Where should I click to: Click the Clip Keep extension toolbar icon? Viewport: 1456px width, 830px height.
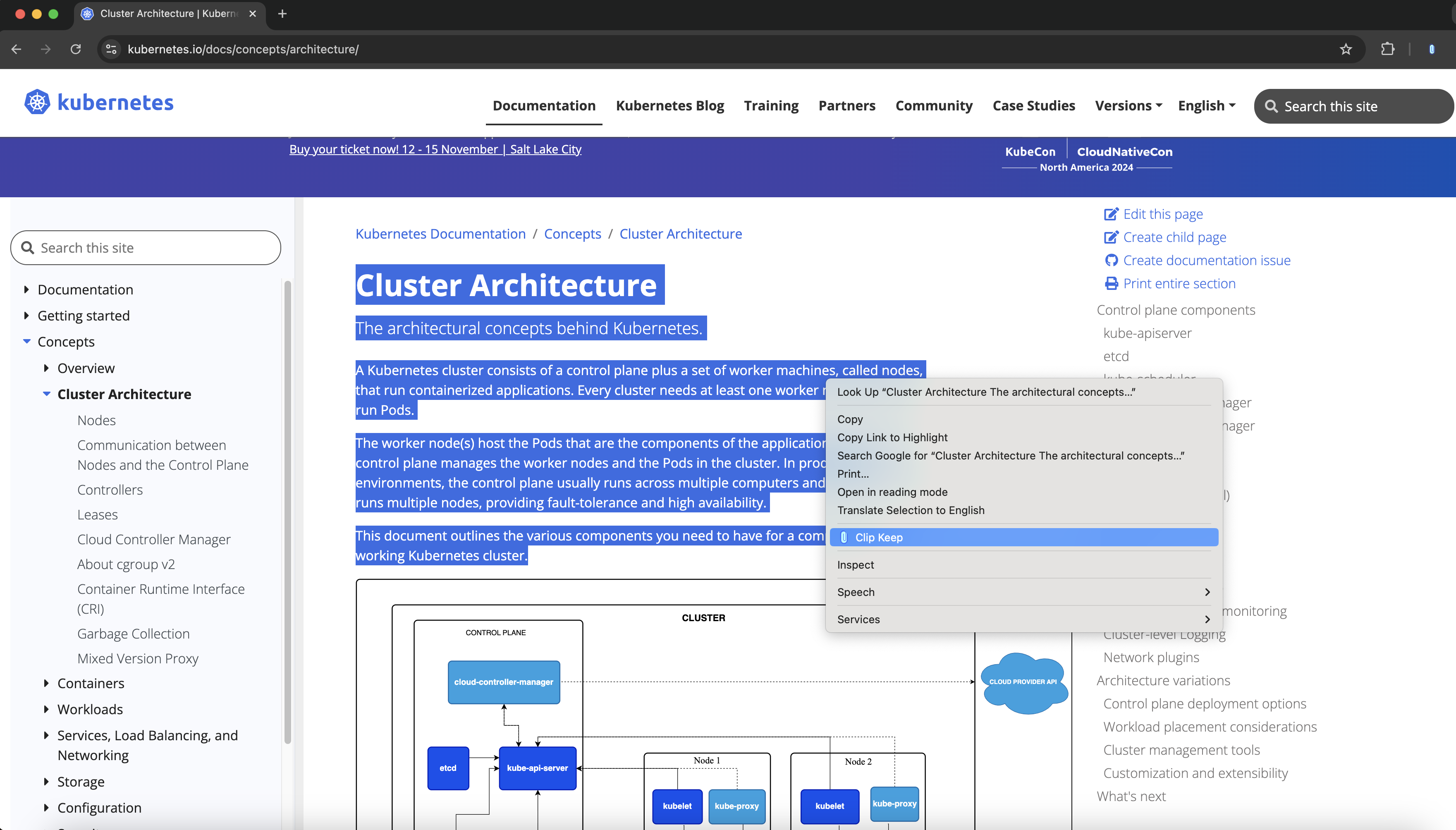click(1431, 49)
